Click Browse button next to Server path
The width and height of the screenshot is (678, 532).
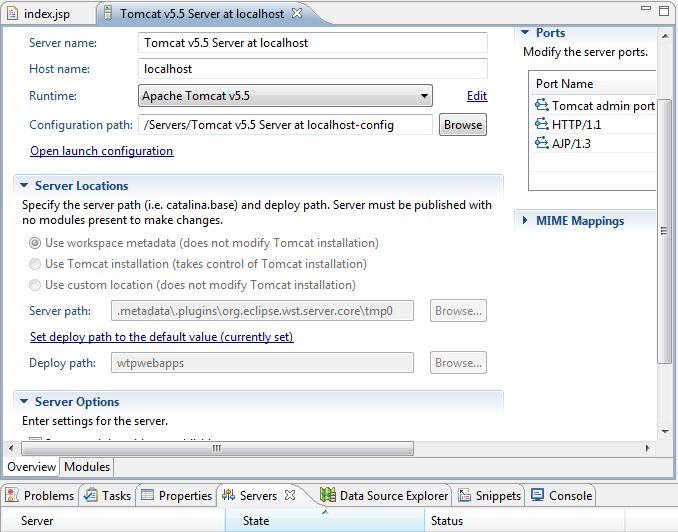(x=458, y=311)
